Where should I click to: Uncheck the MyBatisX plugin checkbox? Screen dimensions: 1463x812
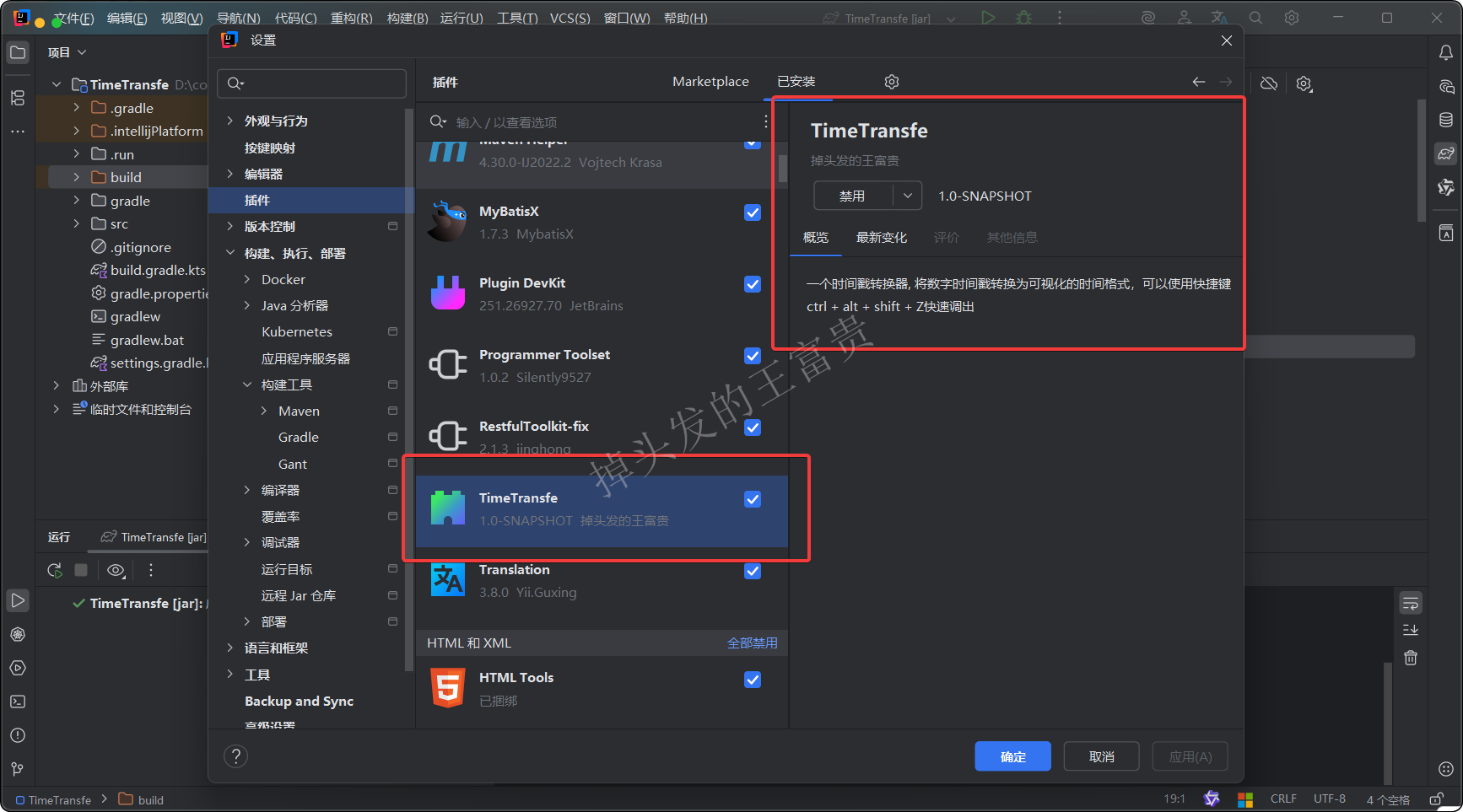[753, 212]
